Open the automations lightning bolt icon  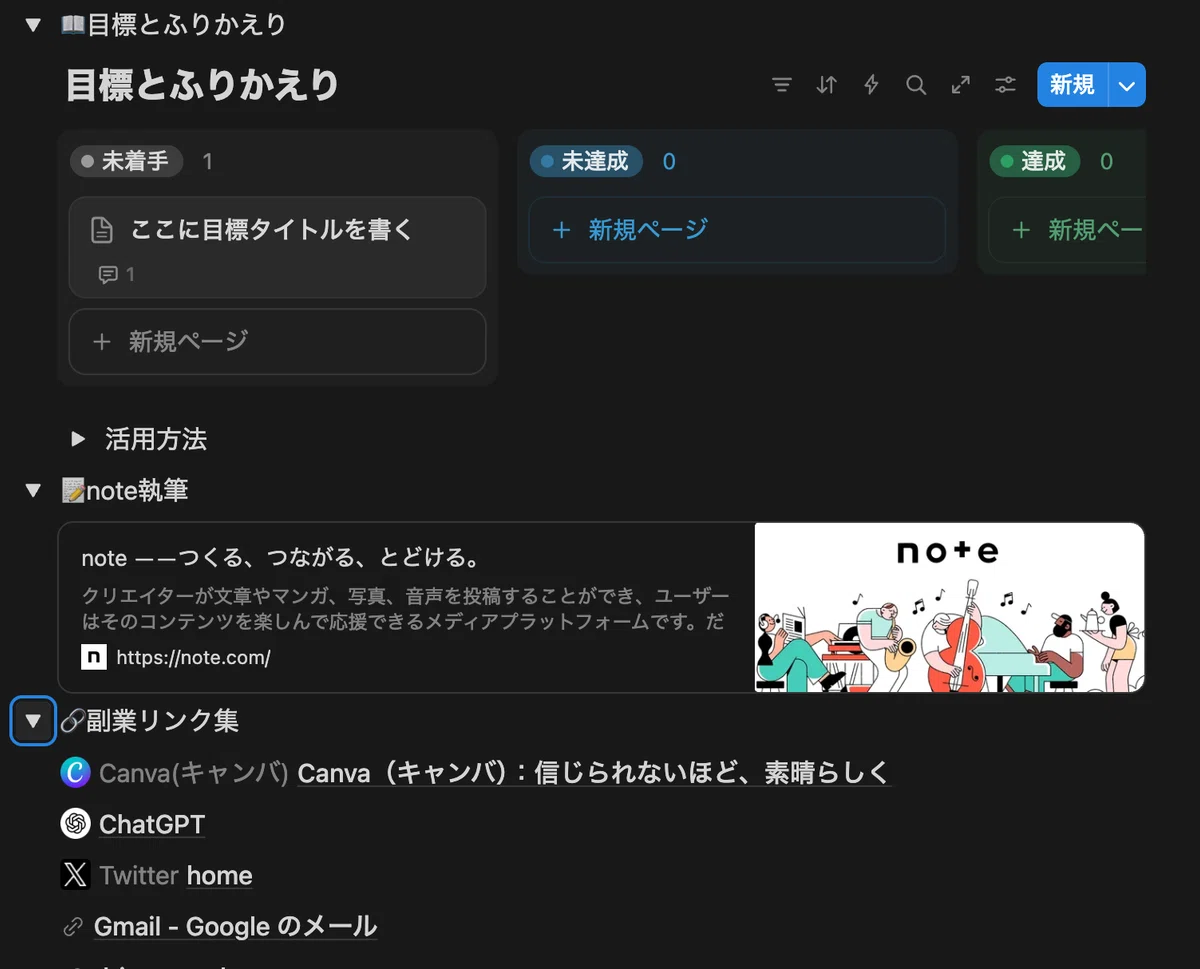[871, 86]
